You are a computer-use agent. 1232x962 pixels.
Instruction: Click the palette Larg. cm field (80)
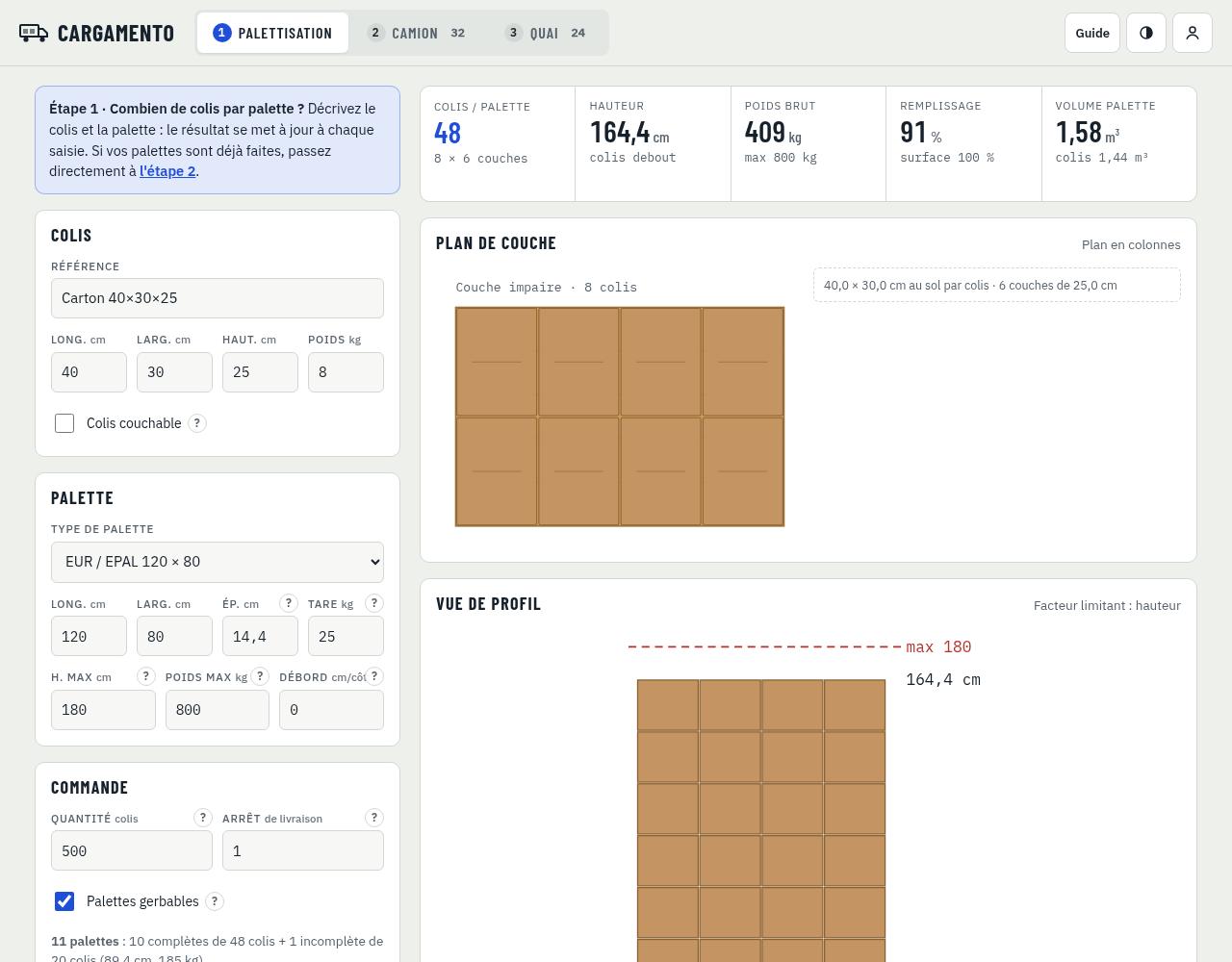[x=174, y=636]
